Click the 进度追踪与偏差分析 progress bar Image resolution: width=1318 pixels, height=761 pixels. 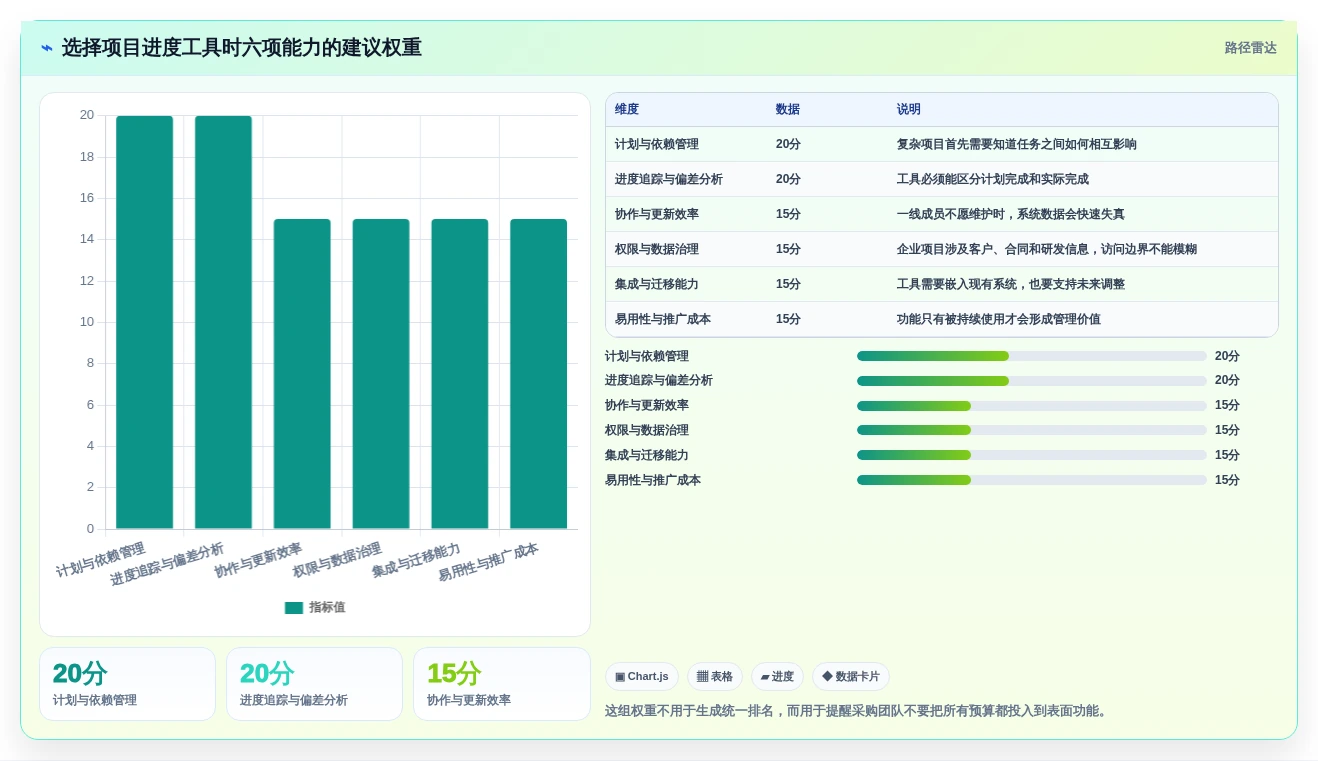pos(1032,381)
